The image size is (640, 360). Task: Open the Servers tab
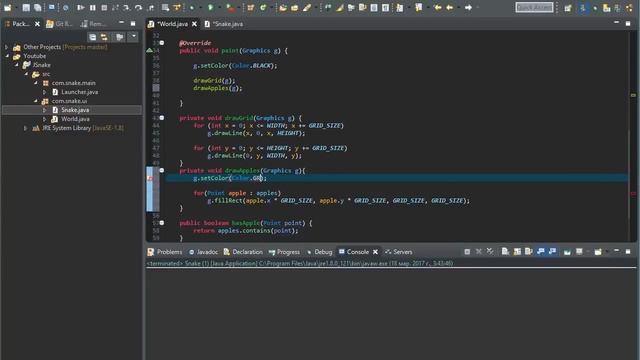398,252
